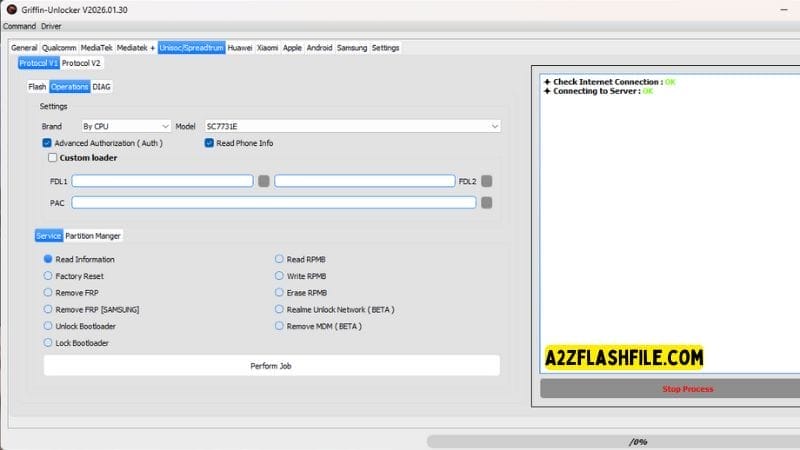
Task: Switch to the Protocol V2 tab
Action: click(x=81, y=63)
